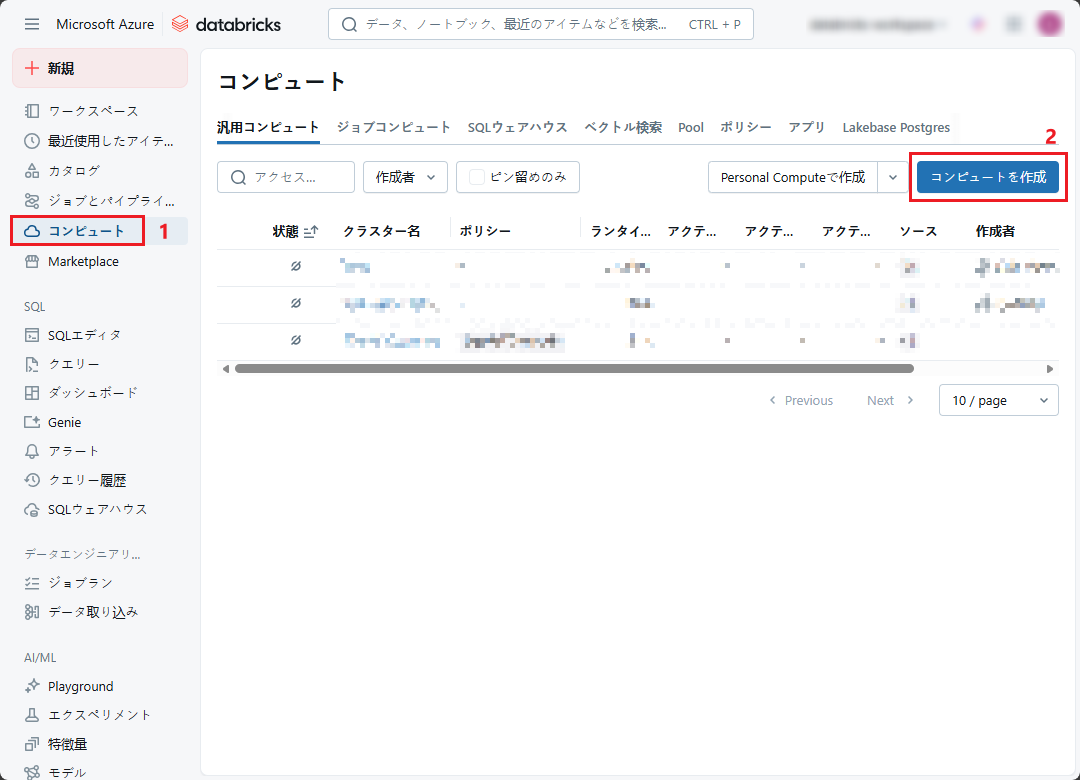The width and height of the screenshot is (1080, 780).
Task: Open Workspace icon in sidebar
Action: pyautogui.click(x=32, y=111)
